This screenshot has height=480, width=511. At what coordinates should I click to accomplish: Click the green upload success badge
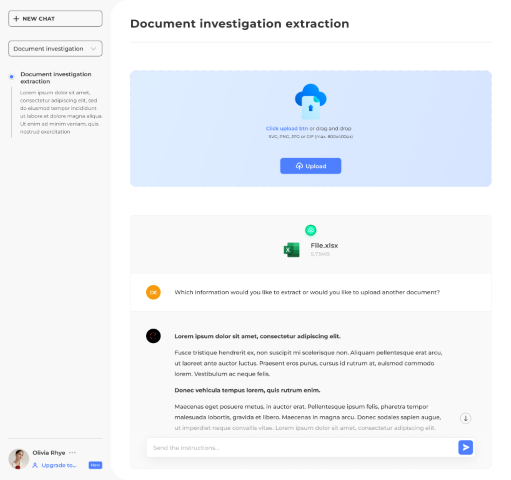pyautogui.click(x=311, y=230)
